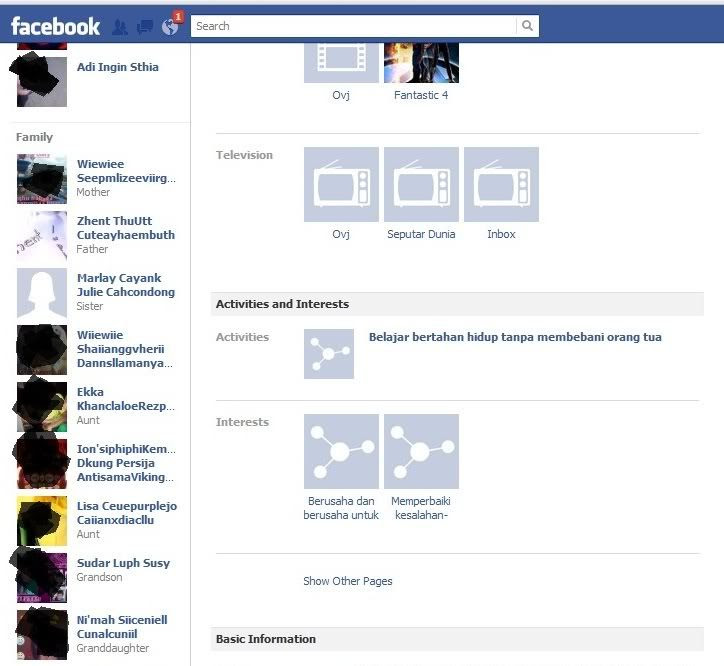Open the Ovj link under Television
Viewport: 724px width, 666px height.
coord(341,234)
